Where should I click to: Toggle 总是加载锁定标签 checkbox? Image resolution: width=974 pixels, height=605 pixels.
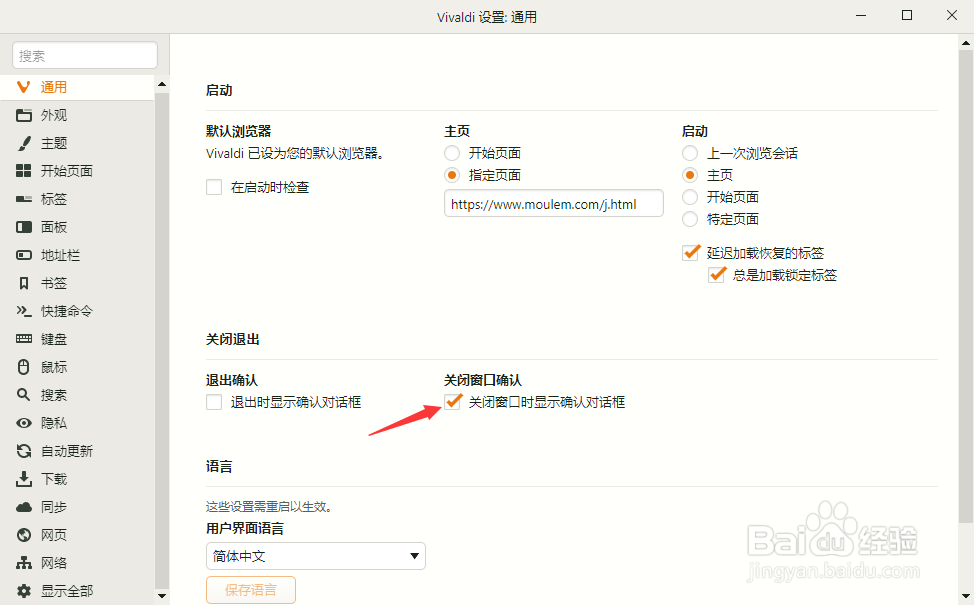(x=717, y=274)
